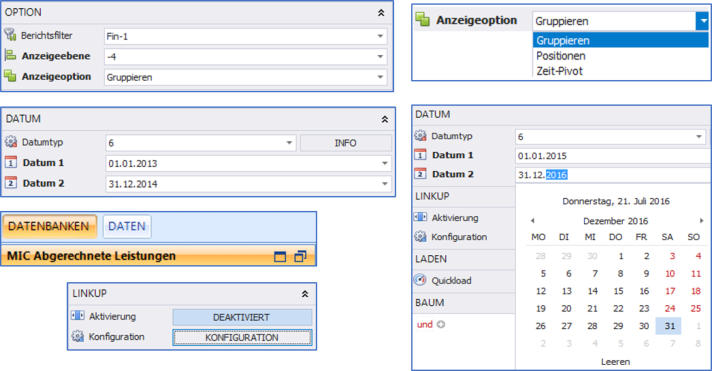Toggle the DEAKTIVIERT activation button

[x=242, y=317]
